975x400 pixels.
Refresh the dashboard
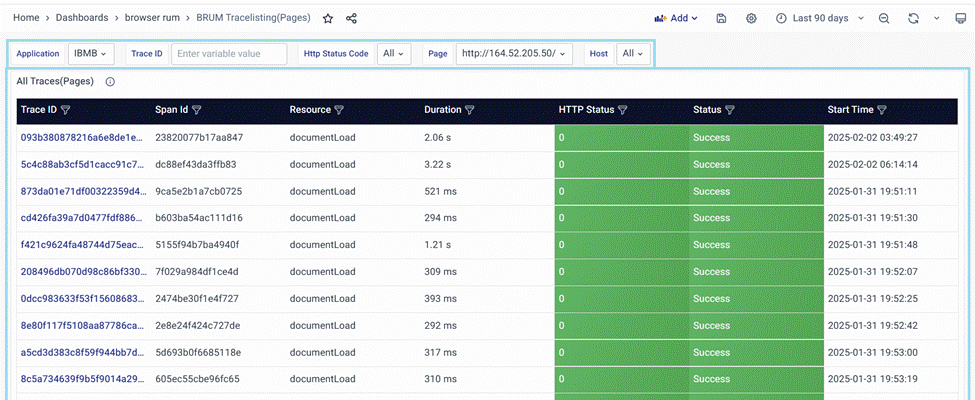point(913,18)
